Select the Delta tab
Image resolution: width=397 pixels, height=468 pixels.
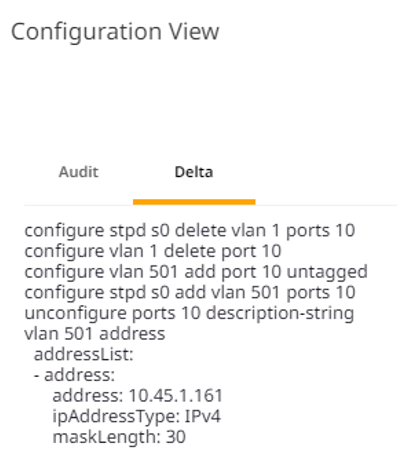194,172
